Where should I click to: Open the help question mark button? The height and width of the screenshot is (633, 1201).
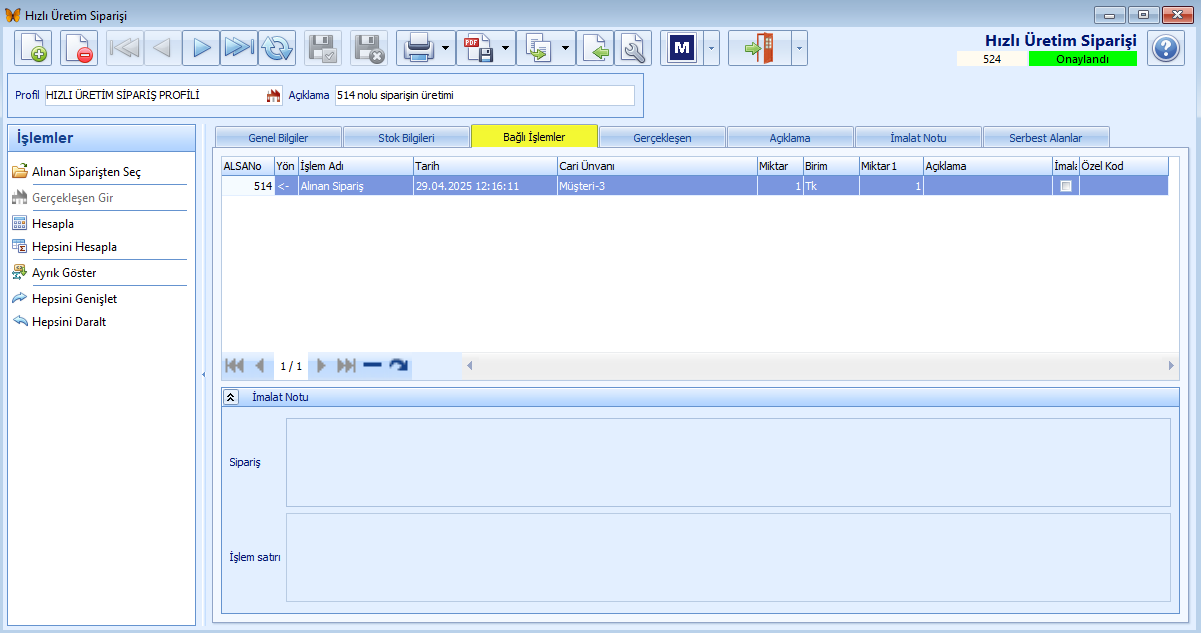[x=1165, y=48]
